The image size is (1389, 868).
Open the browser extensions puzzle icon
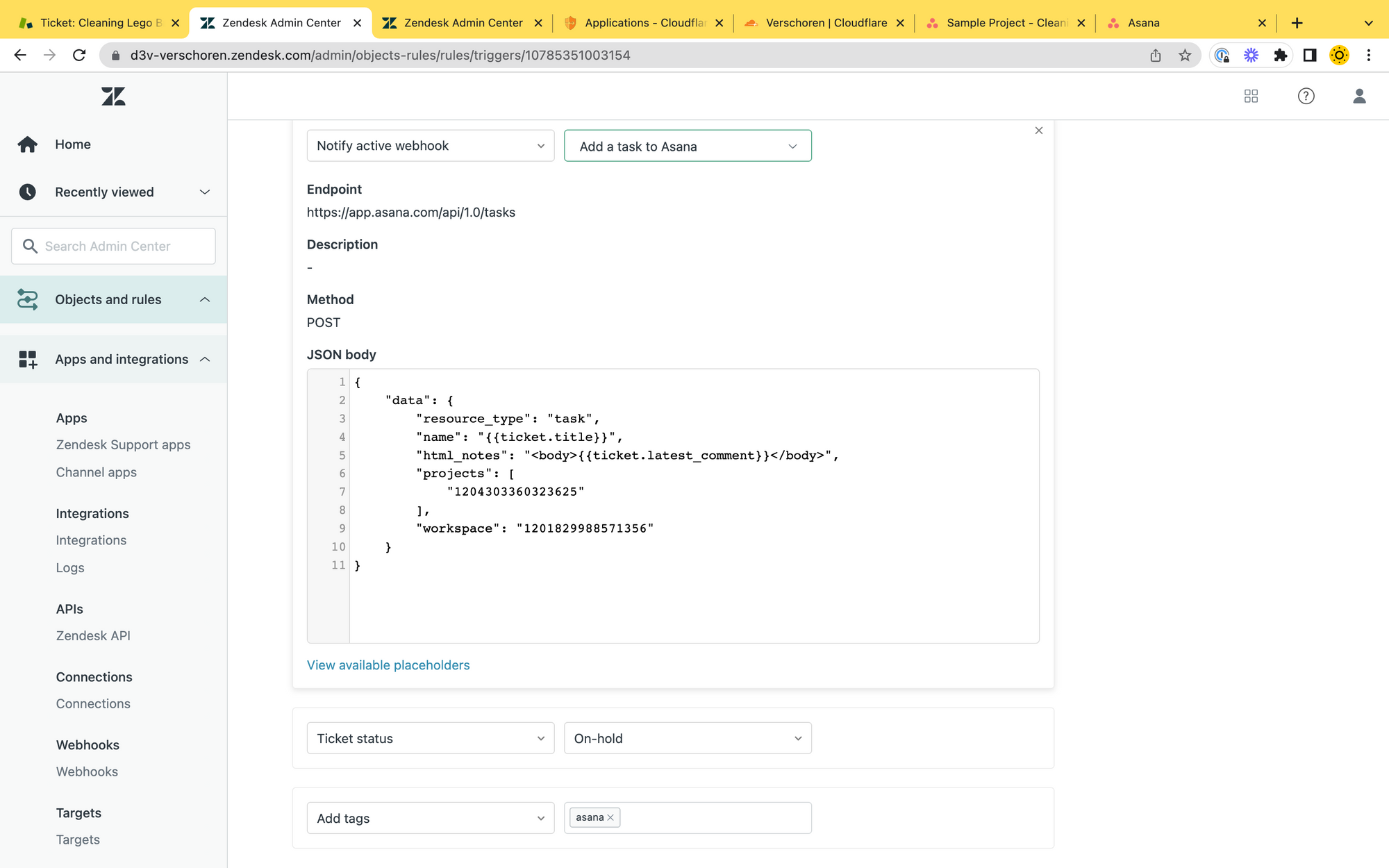click(1280, 55)
